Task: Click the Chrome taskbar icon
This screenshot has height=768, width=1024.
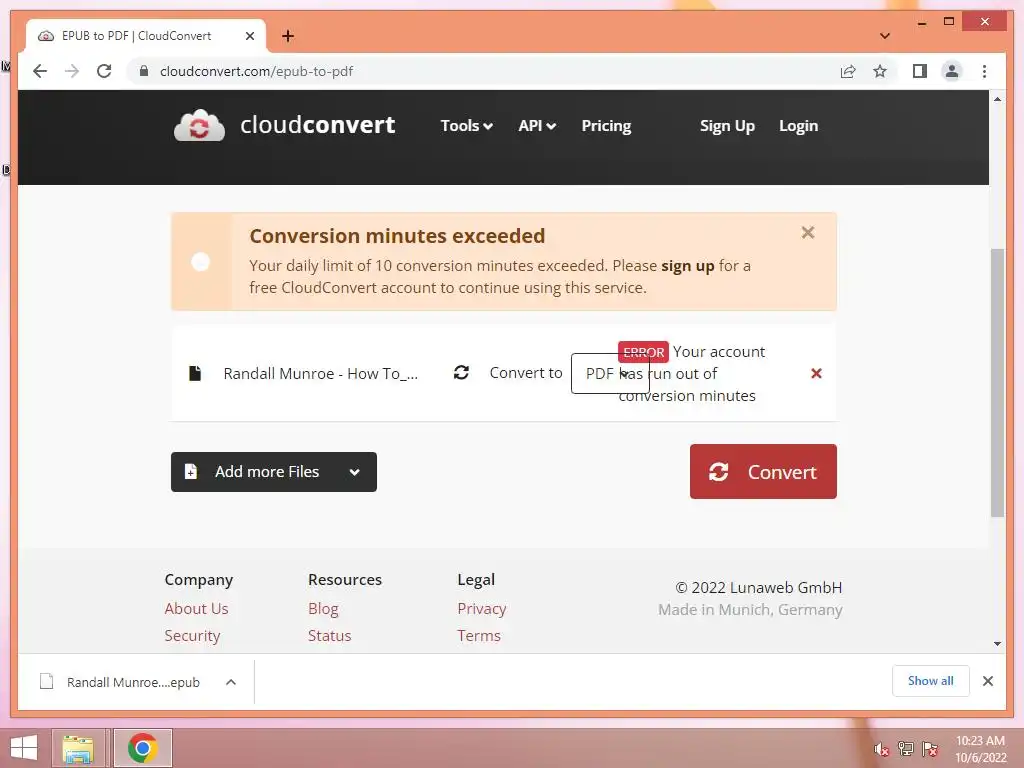Action: pyautogui.click(x=142, y=748)
